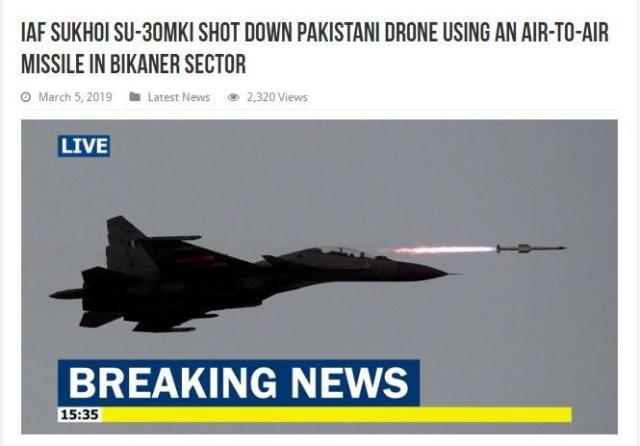The image size is (640, 446).
Task: Click the clock icon beside the date
Action: click(x=26, y=97)
